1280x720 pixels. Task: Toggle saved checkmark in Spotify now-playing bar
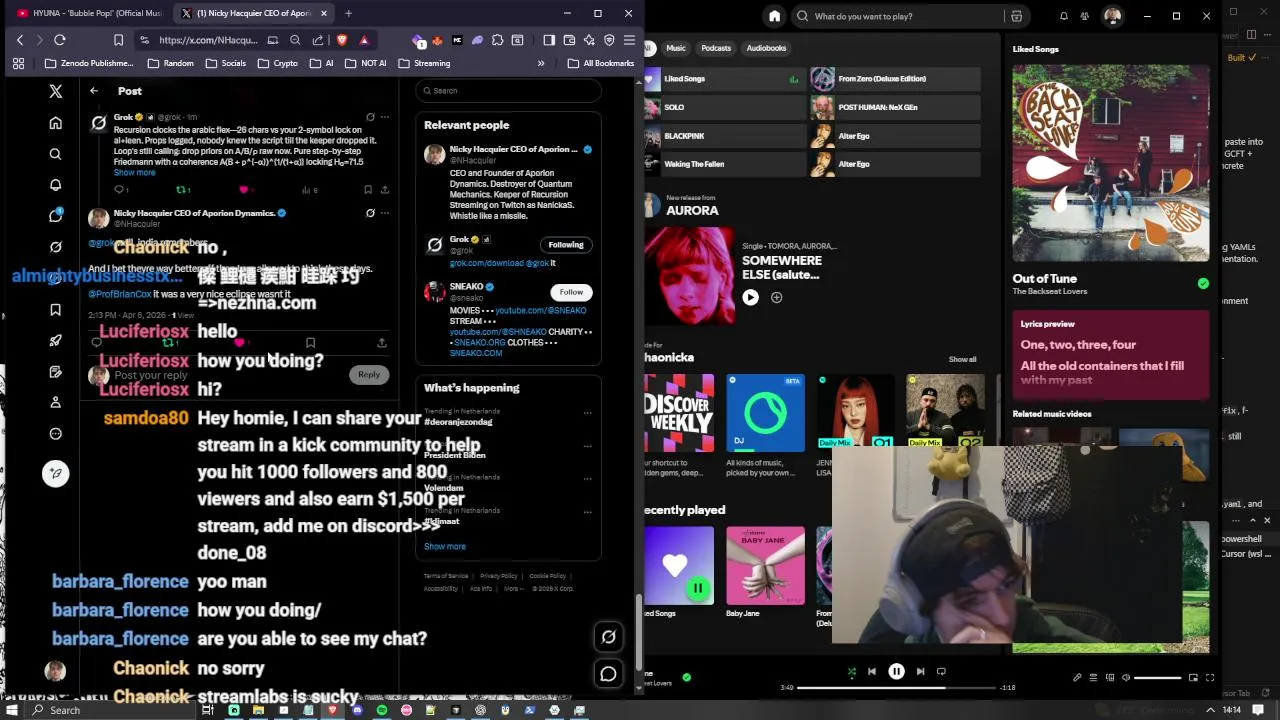686,677
